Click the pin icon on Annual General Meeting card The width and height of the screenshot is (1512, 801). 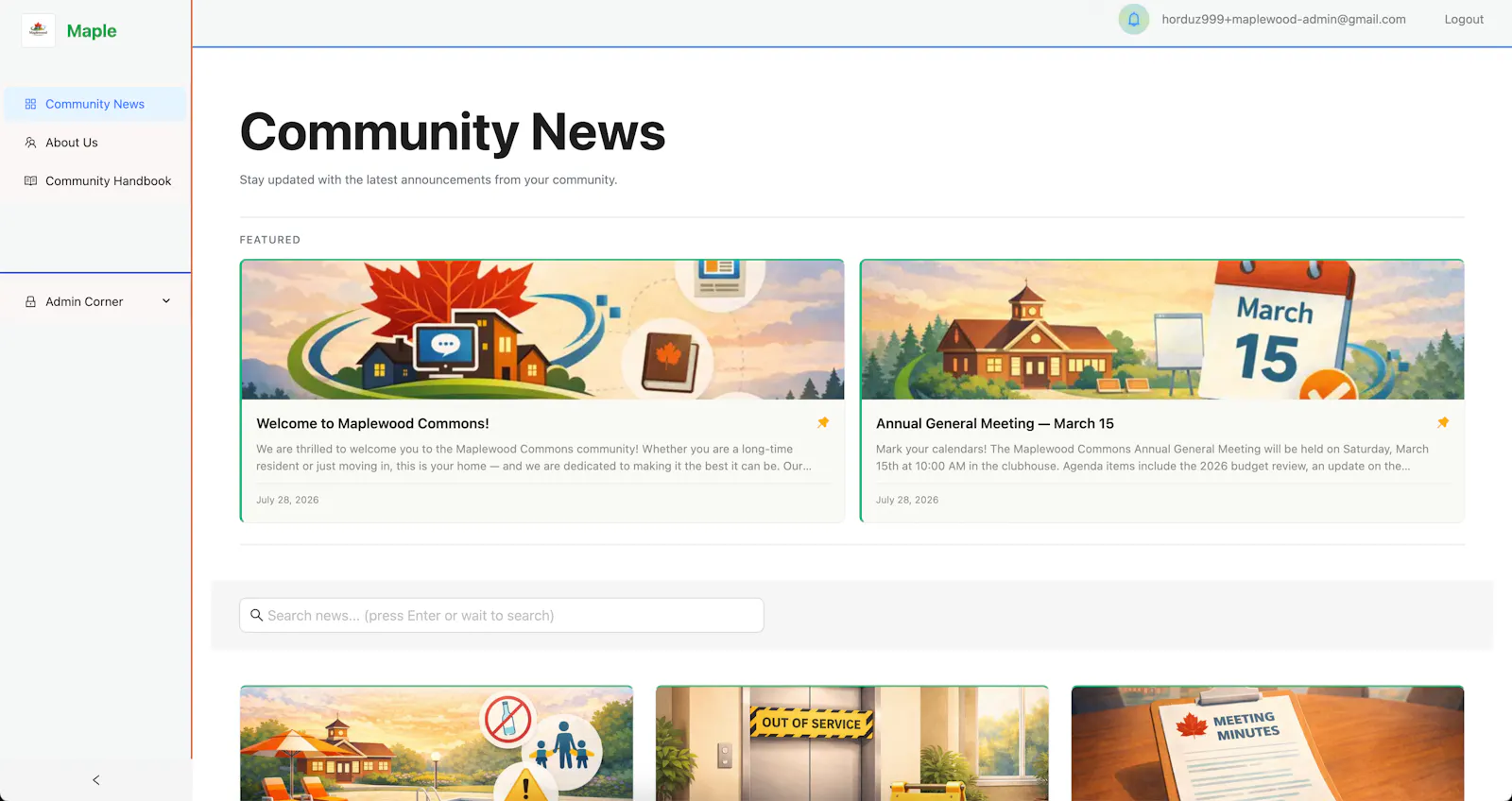[1443, 422]
